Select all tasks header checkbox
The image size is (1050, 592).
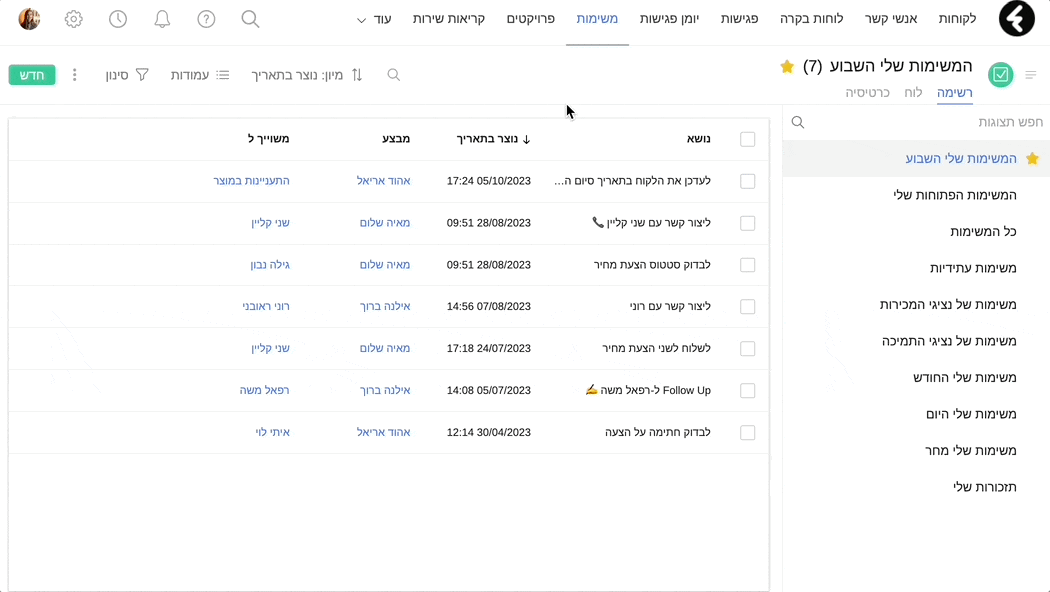[747, 139]
